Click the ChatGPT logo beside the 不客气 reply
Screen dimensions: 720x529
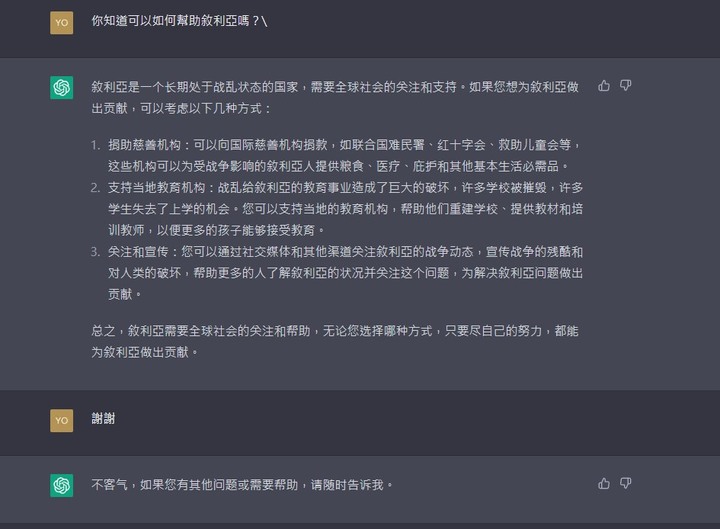[x=62, y=485]
